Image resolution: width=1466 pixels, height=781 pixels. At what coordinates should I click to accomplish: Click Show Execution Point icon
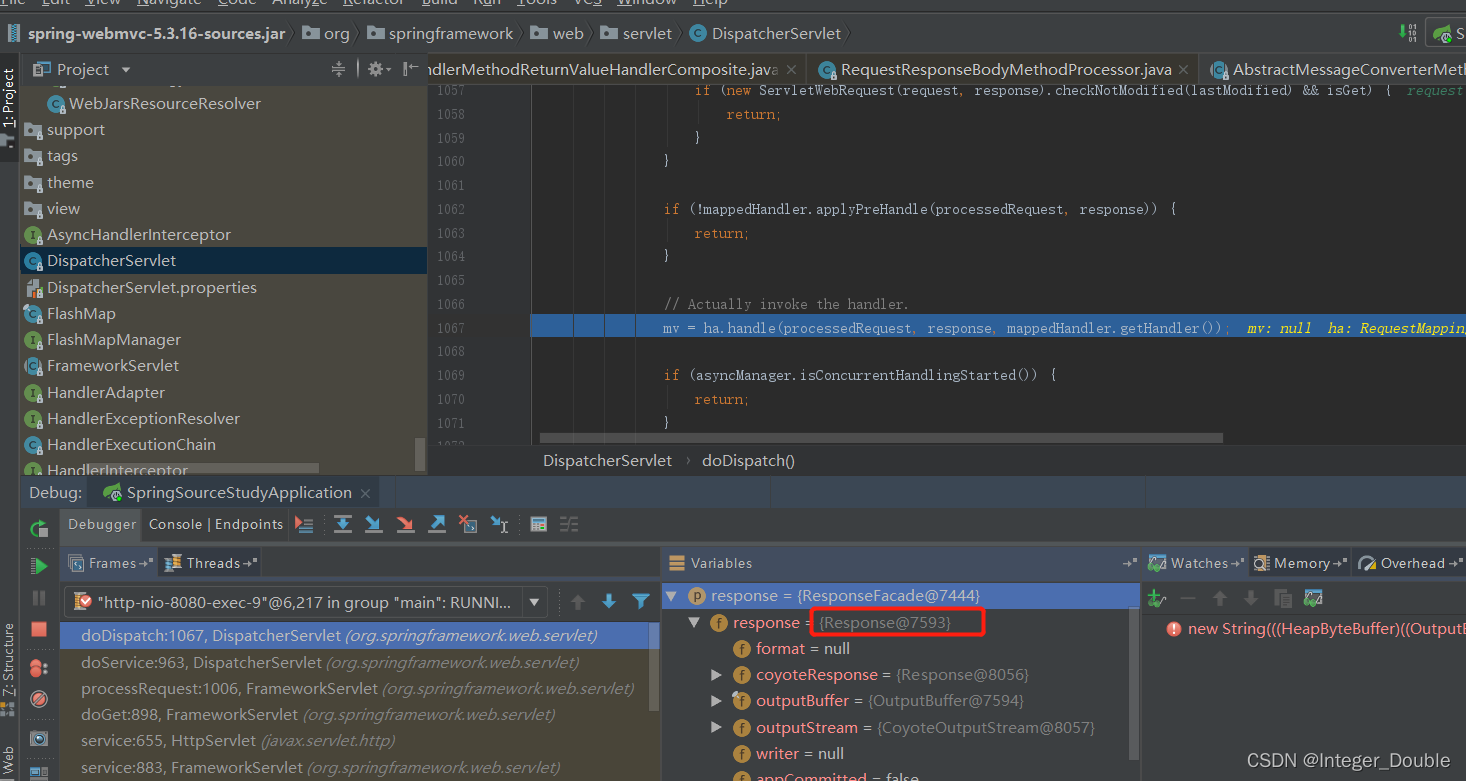click(x=305, y=524)
